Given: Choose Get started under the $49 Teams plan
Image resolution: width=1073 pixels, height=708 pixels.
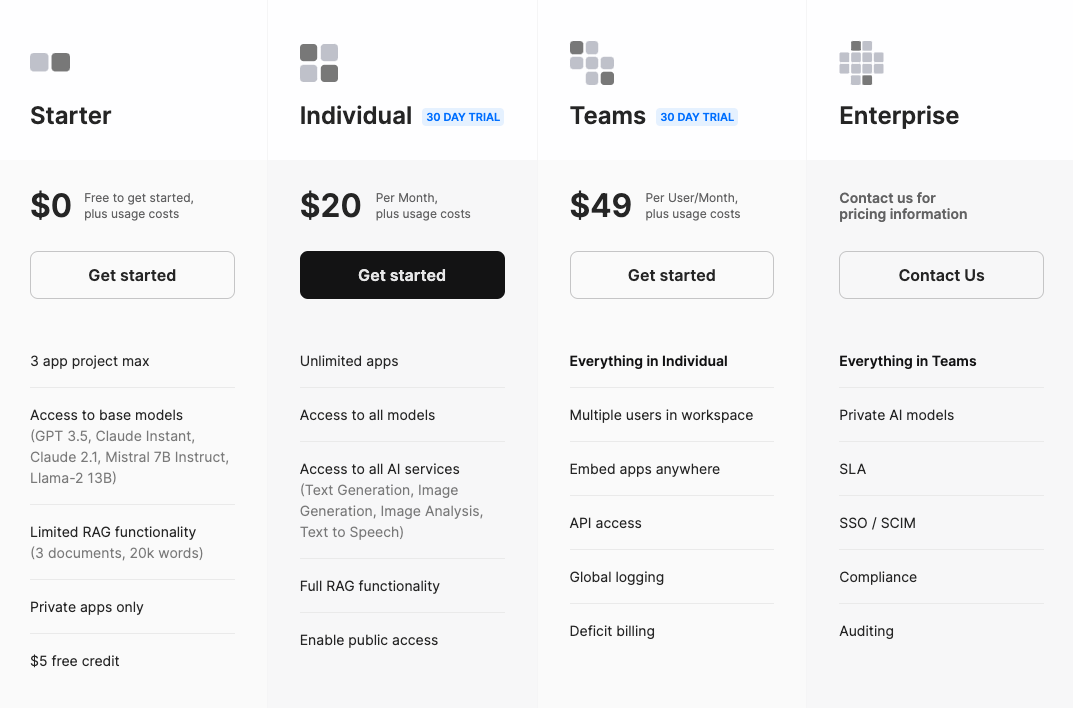Looking at the screenshot, I should (671, 275).
